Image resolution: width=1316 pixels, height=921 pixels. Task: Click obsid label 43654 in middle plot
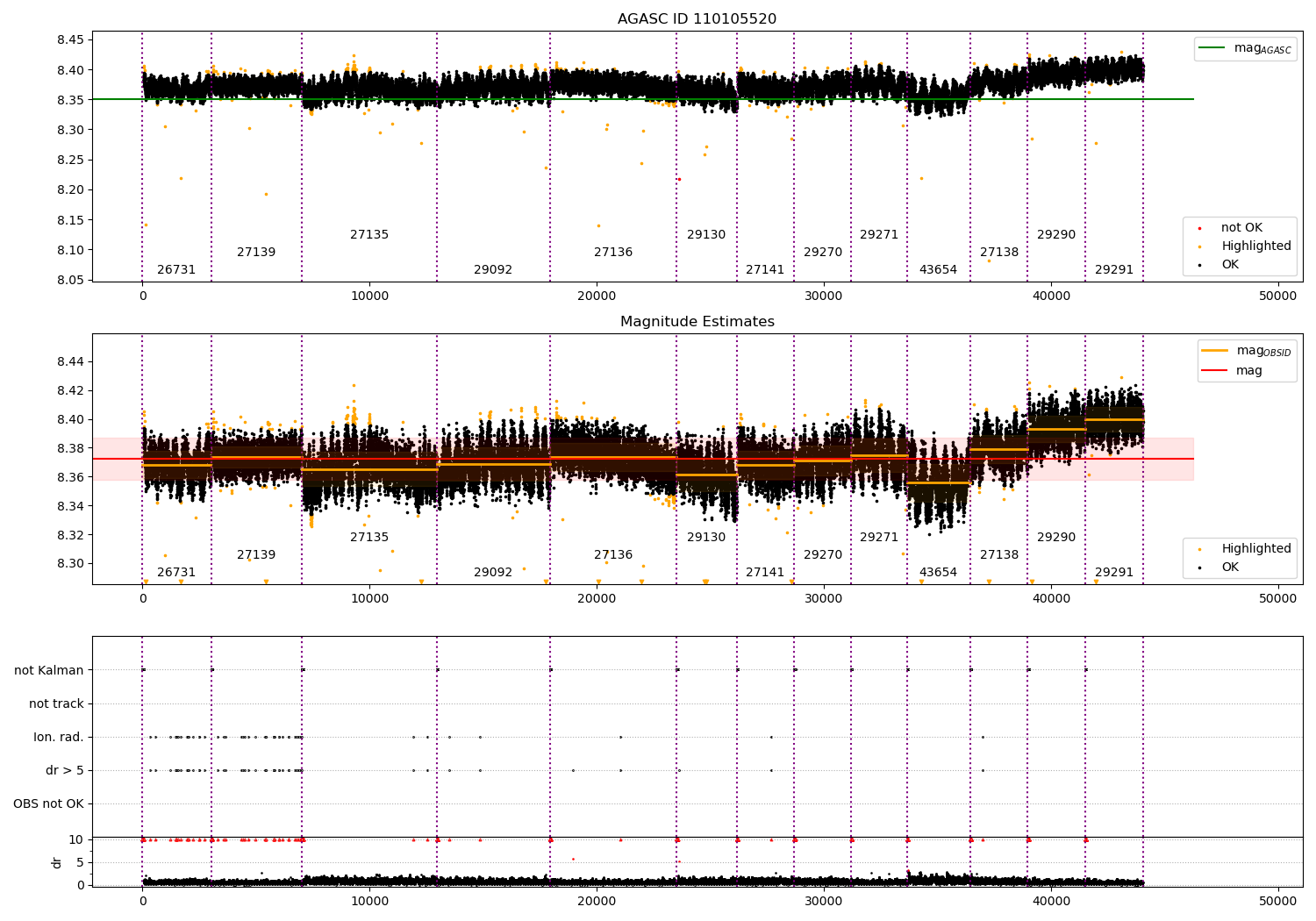[938, 573]
